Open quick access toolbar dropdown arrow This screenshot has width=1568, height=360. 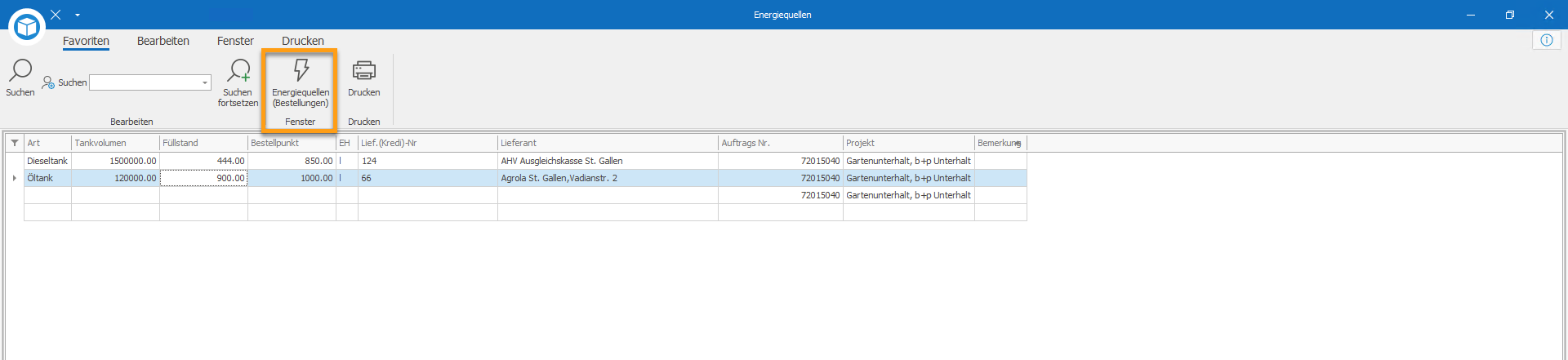[x=78, y=15]
